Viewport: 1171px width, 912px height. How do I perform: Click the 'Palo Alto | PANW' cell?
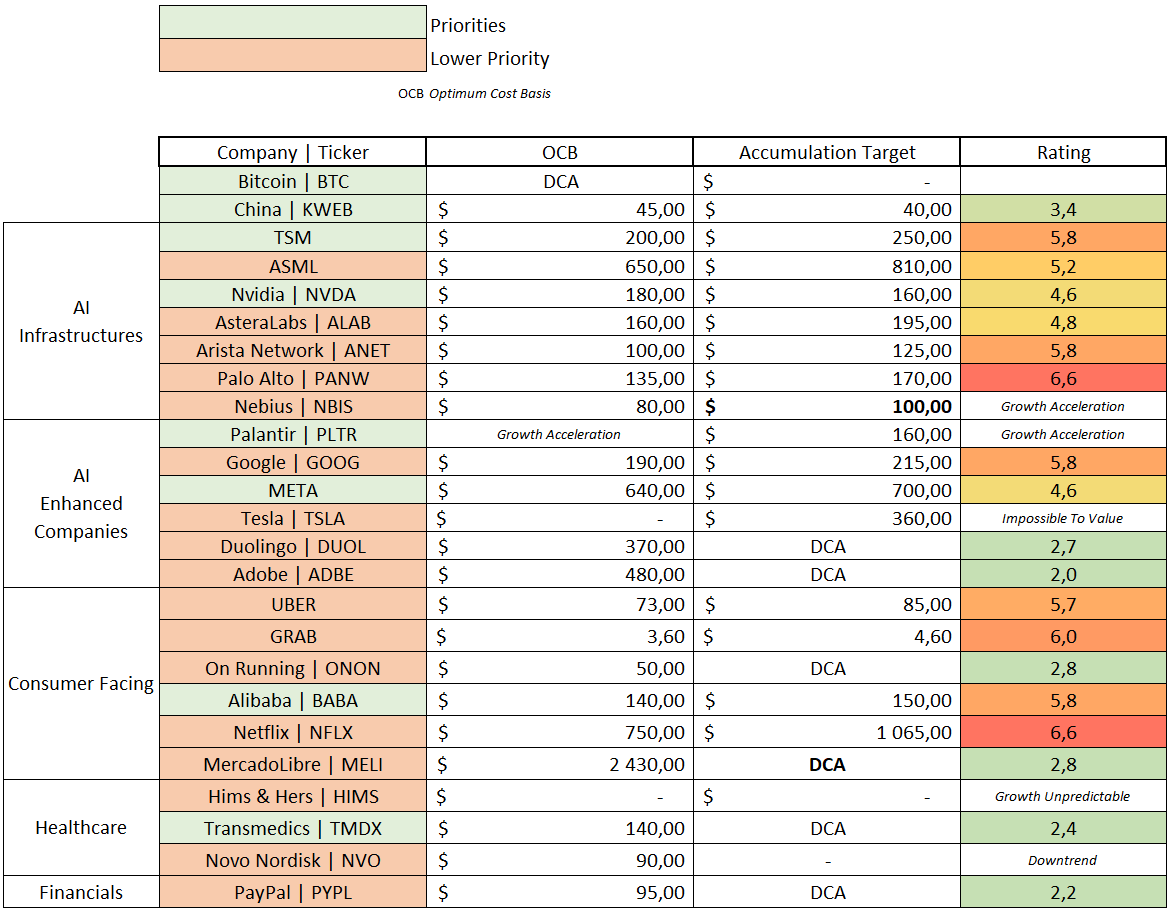pyautogui.click(x=293, y=378)
